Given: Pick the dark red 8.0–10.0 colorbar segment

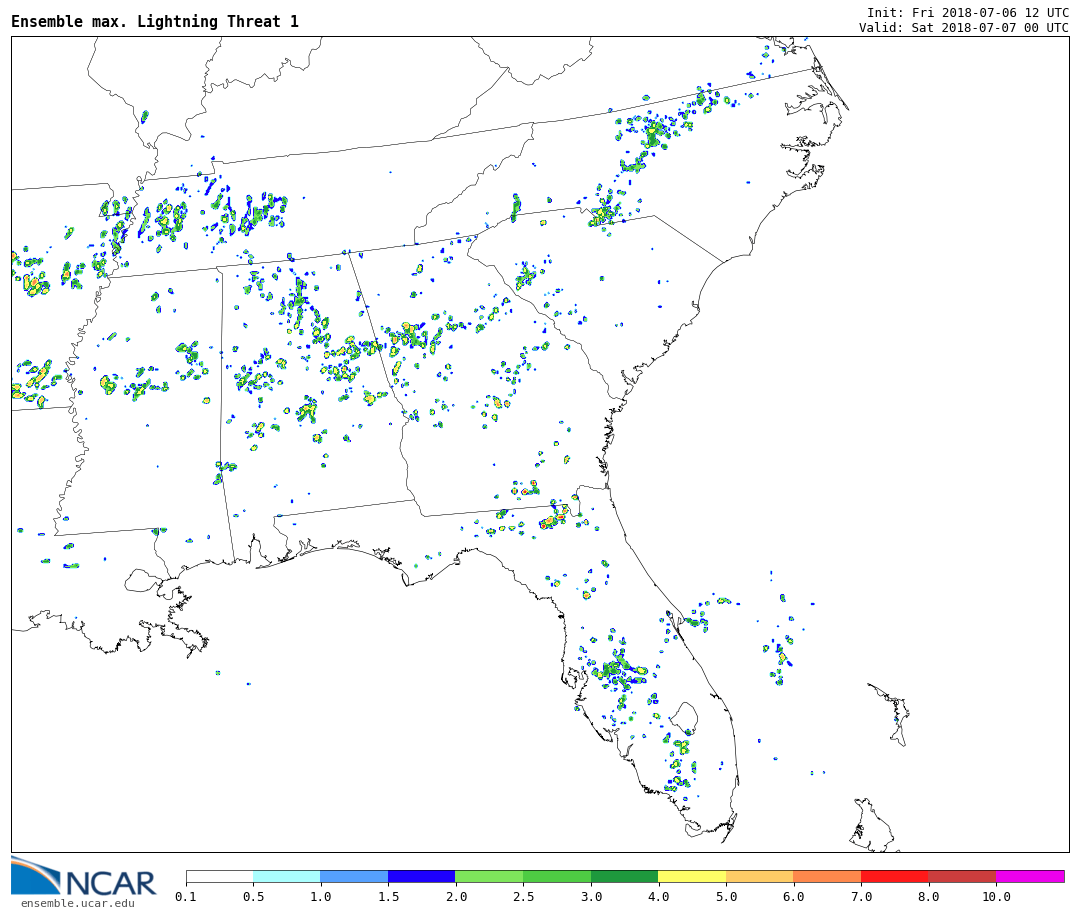Looking at the screenshot, I should point(962,876).
